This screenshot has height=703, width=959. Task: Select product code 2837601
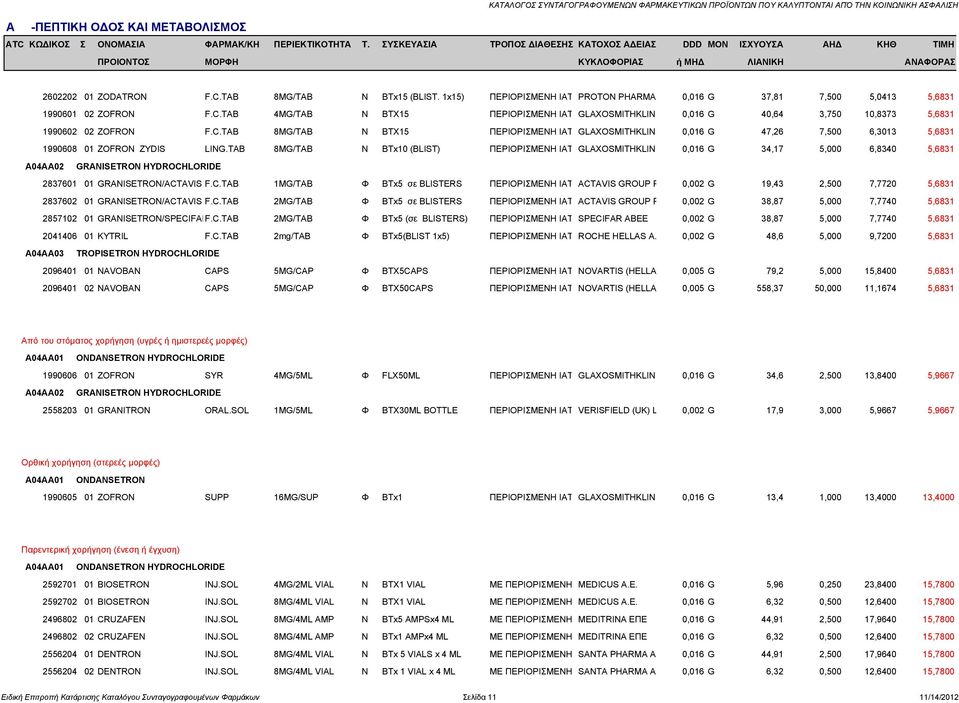coord(59,184)
